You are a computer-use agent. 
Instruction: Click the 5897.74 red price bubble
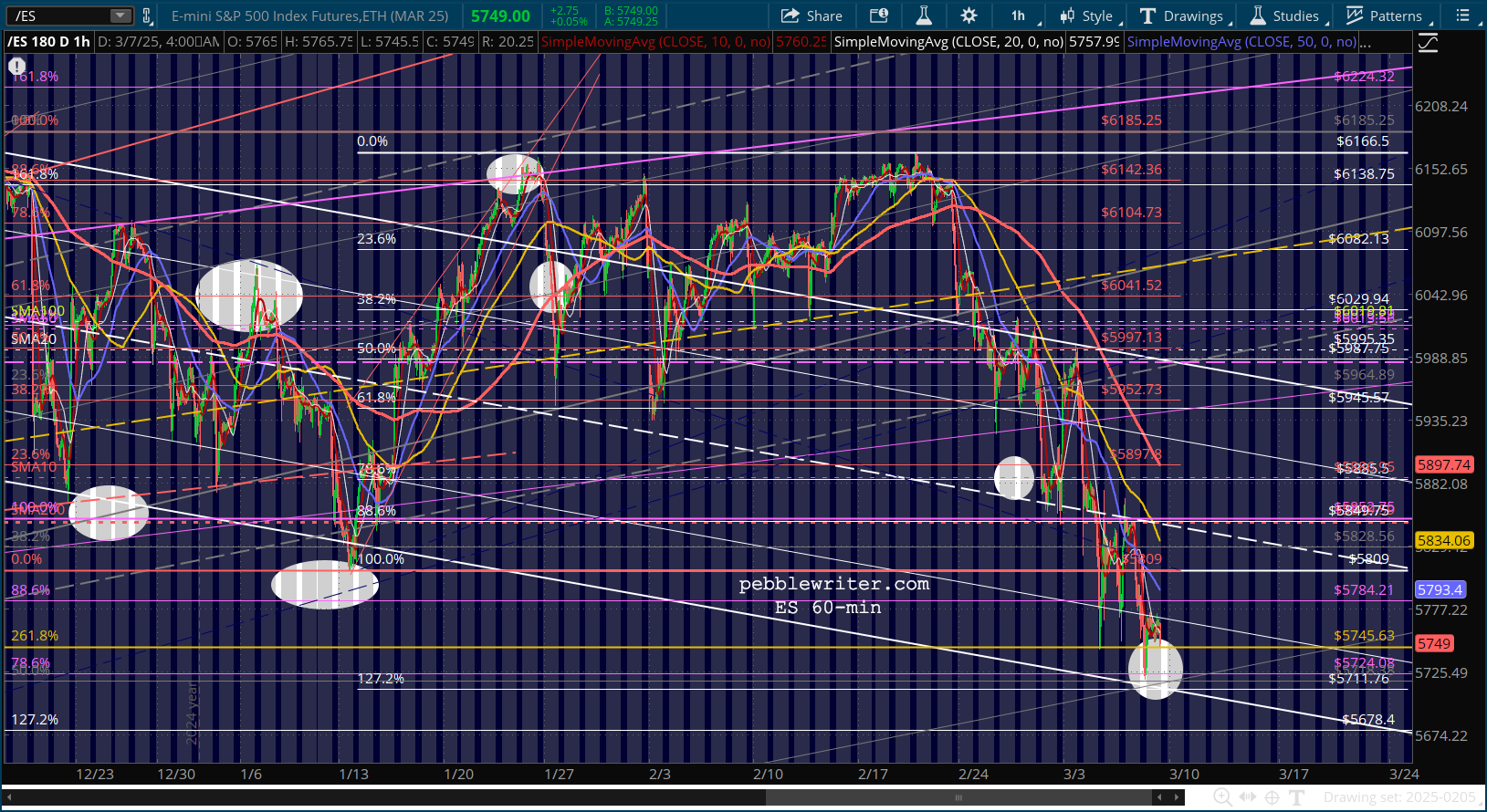[x=1444, y=465]
